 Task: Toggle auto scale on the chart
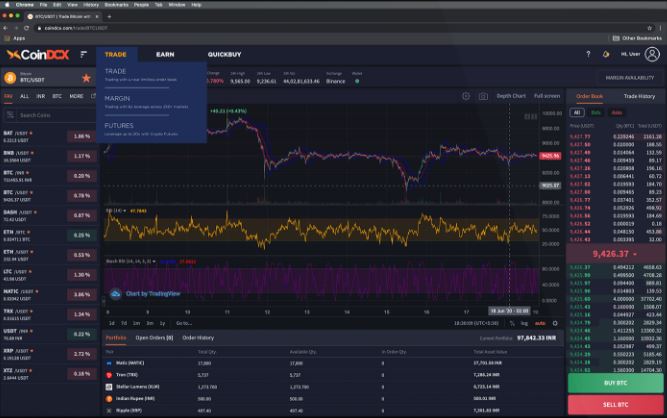tap(540, 324)
